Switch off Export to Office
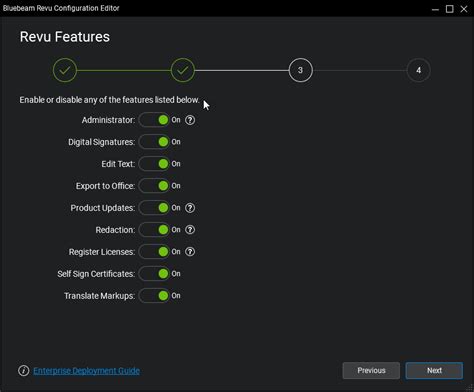The width and height of the screenshot is (474, 392). click(154, 186)
